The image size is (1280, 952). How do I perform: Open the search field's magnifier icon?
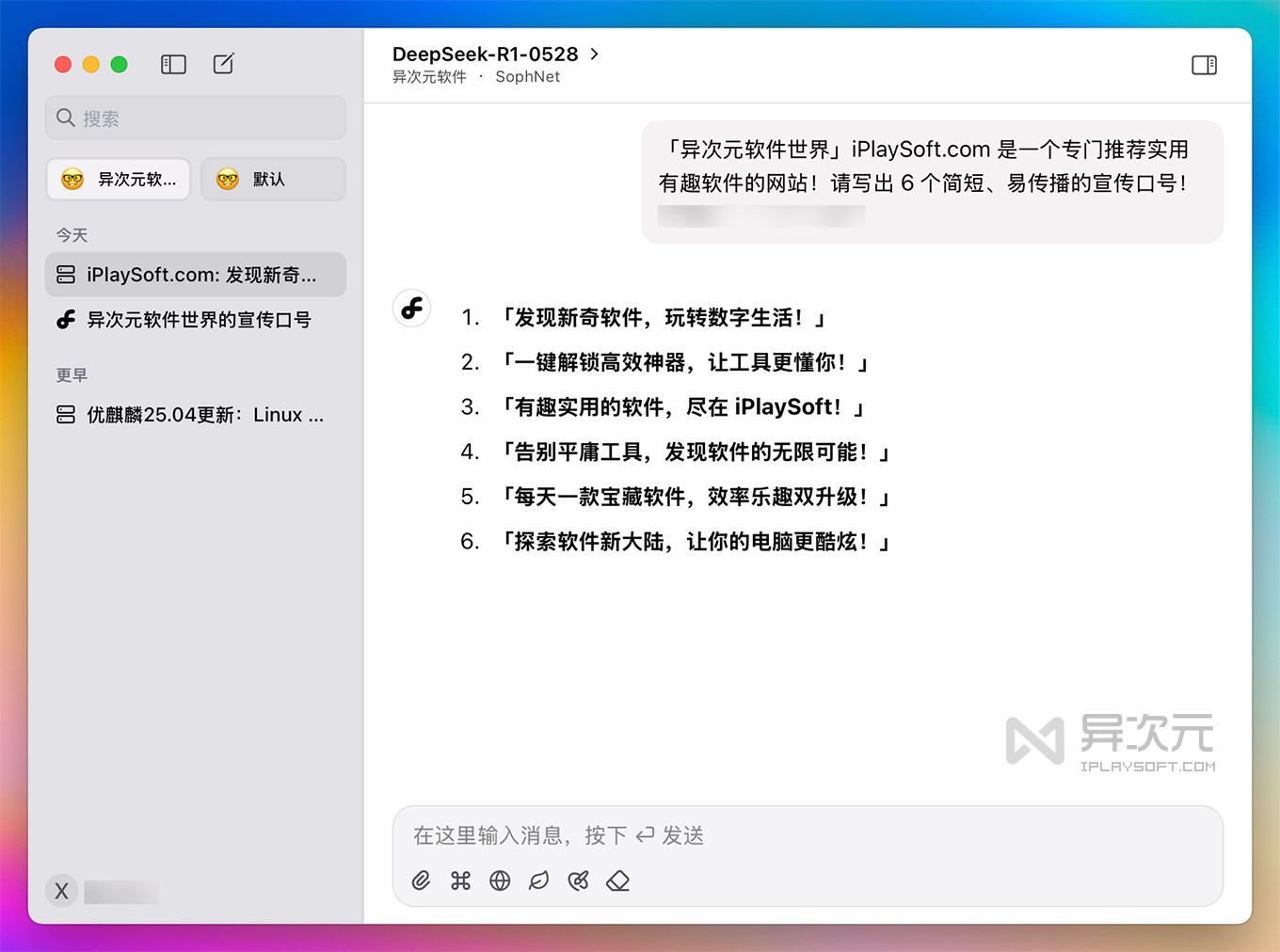[65, 118]
